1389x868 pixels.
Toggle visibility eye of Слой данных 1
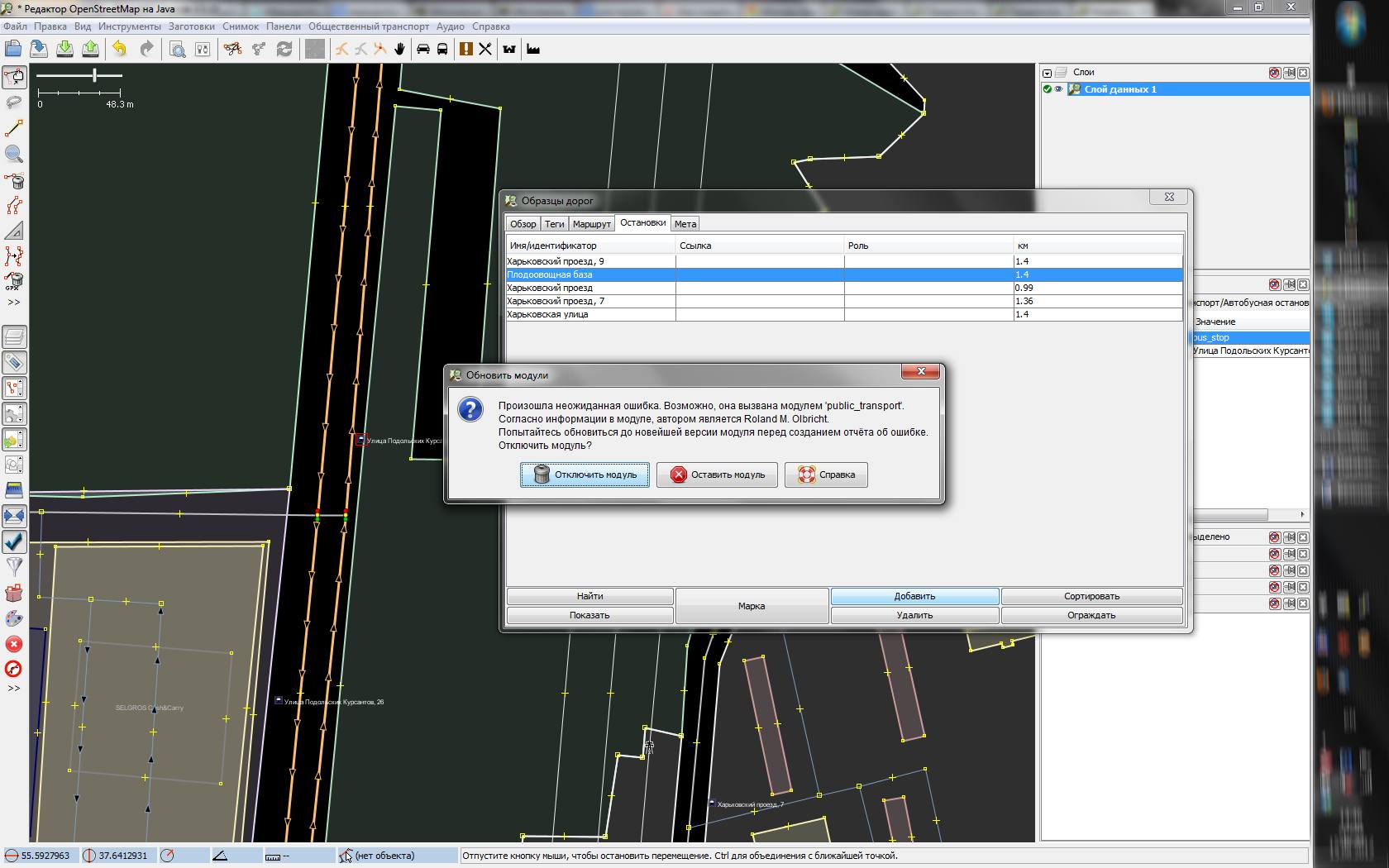click(x=1058, y=89)
